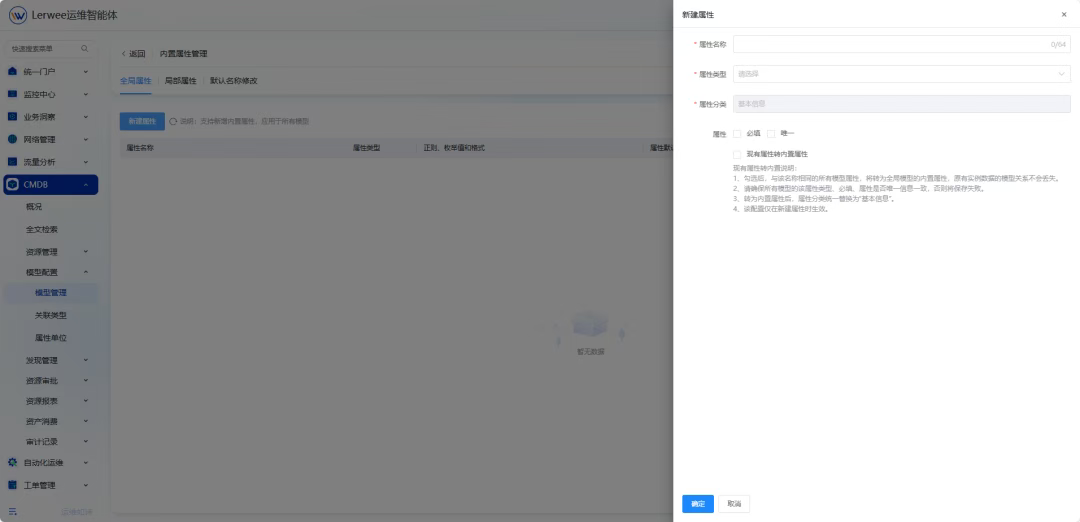Click the Lerwee logo icon
Screen dimensions: 1080x522
[17, 15]
